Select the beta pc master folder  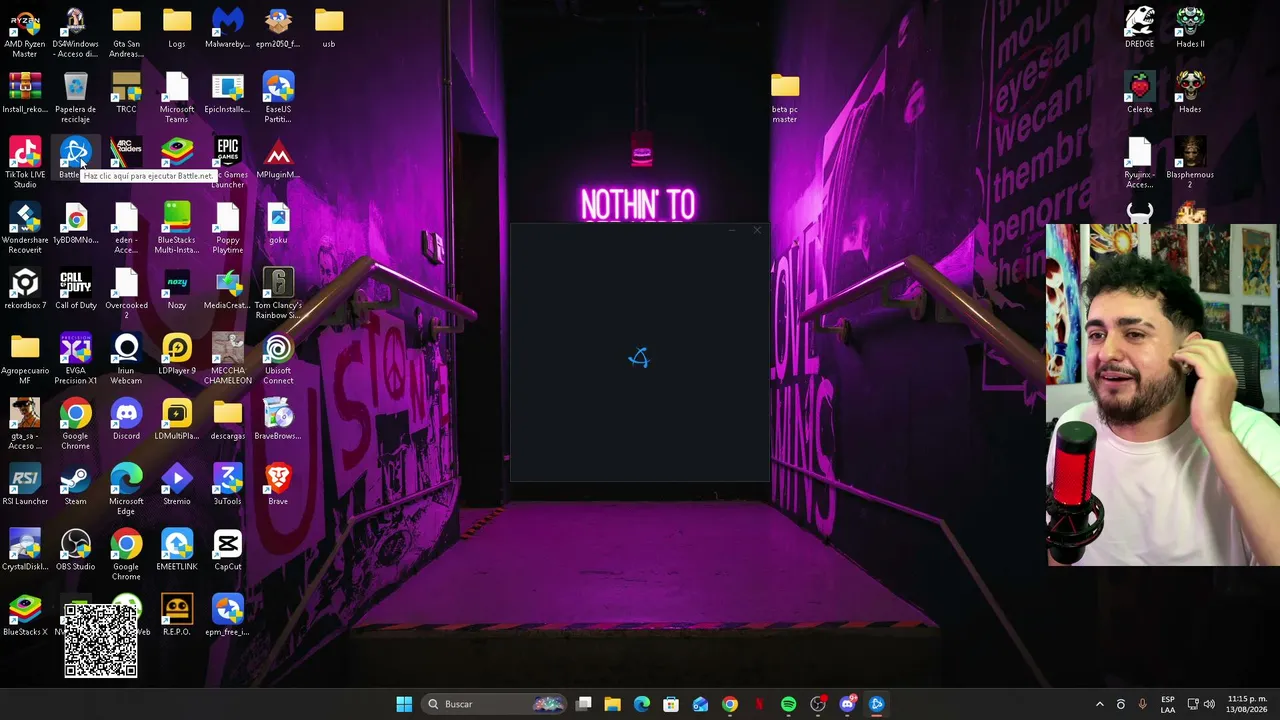[785, 98]
